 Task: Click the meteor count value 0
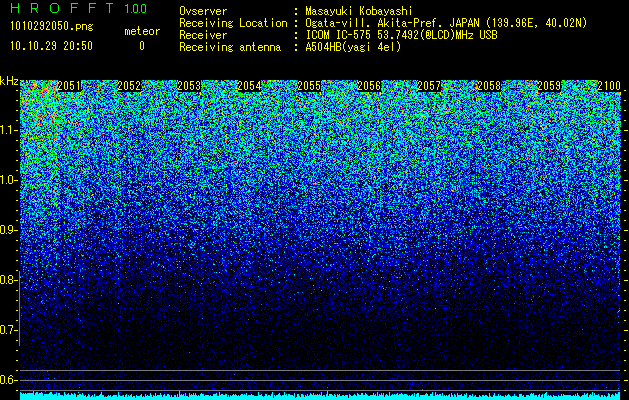click(x=142, y=46)
